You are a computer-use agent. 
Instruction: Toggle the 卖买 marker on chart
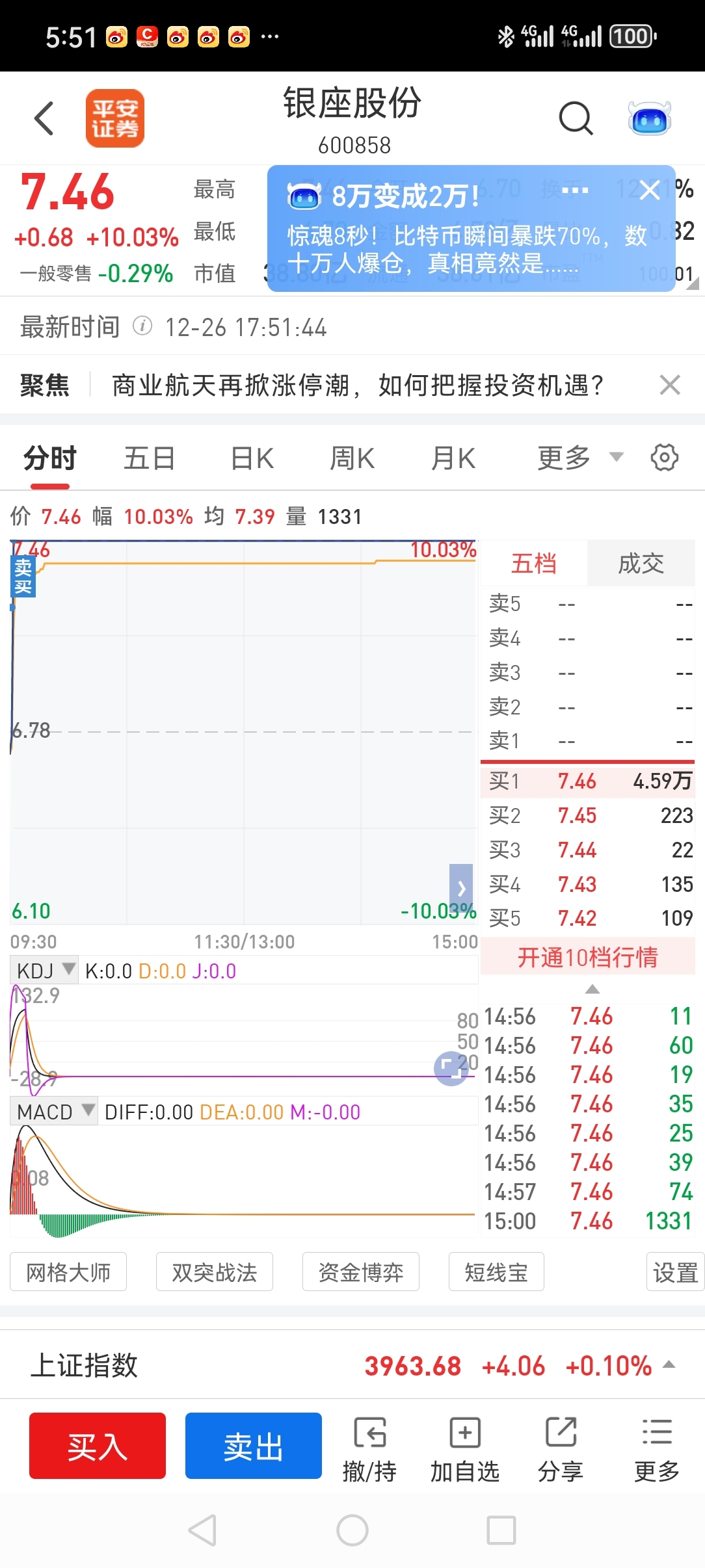point(23,577)
